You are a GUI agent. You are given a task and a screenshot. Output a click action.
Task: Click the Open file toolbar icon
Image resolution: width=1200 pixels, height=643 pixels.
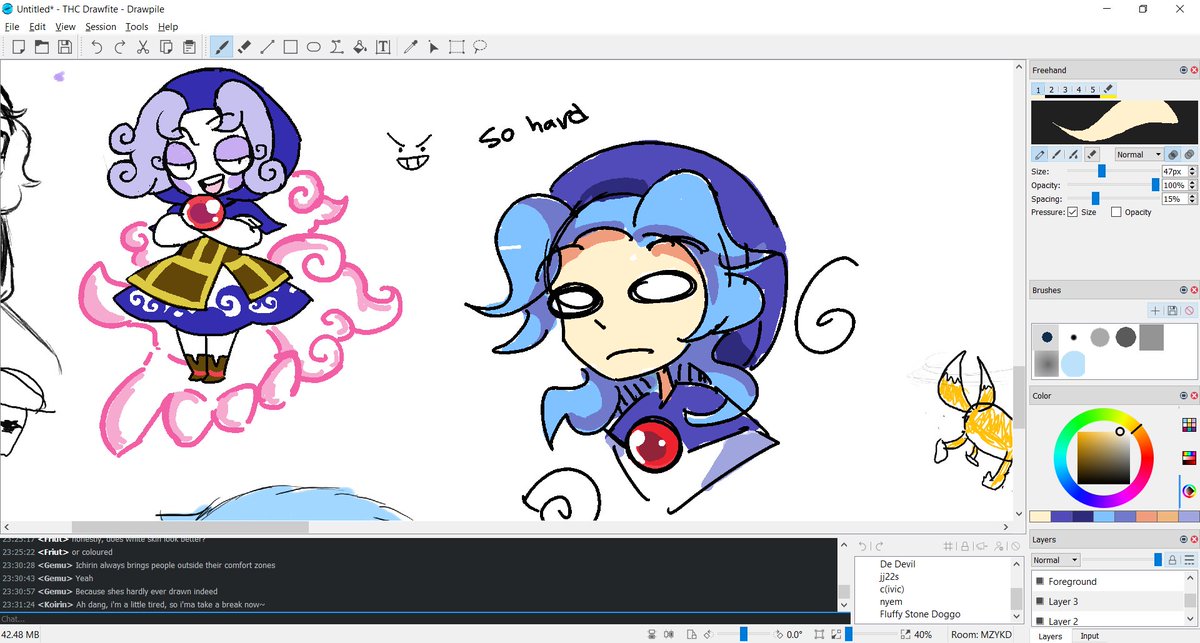pos(42,47)
